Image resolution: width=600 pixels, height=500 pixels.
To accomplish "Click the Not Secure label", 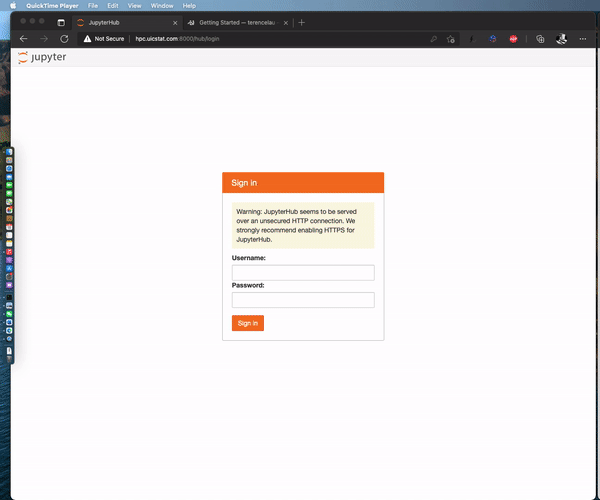I will 109,39.
